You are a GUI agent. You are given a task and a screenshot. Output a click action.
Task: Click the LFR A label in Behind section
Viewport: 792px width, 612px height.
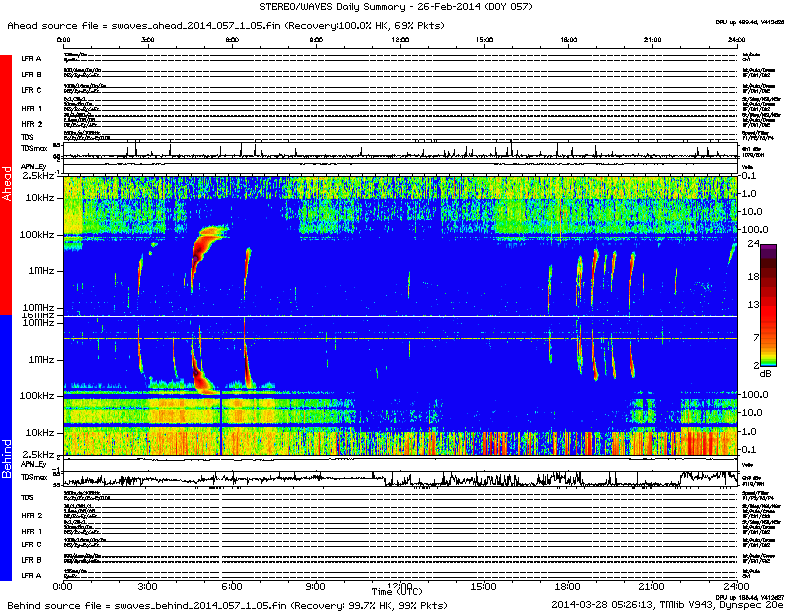click(31, 576)
